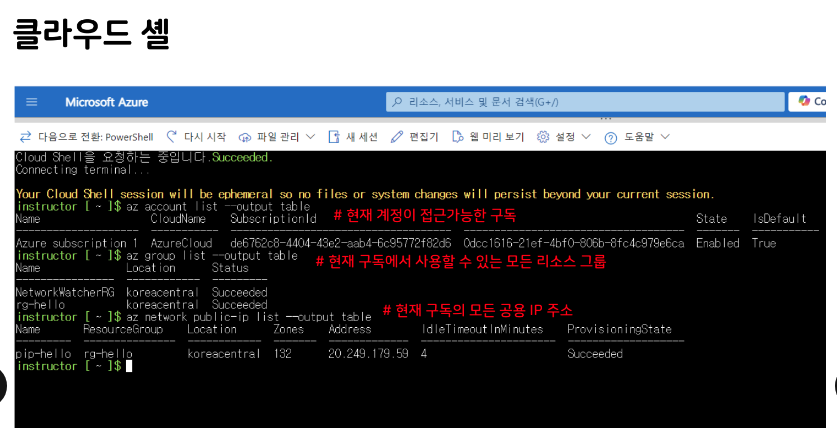Screen dimensions: 837x444
Task: Open the Copilot button
Action: click(x=807, y=101)
